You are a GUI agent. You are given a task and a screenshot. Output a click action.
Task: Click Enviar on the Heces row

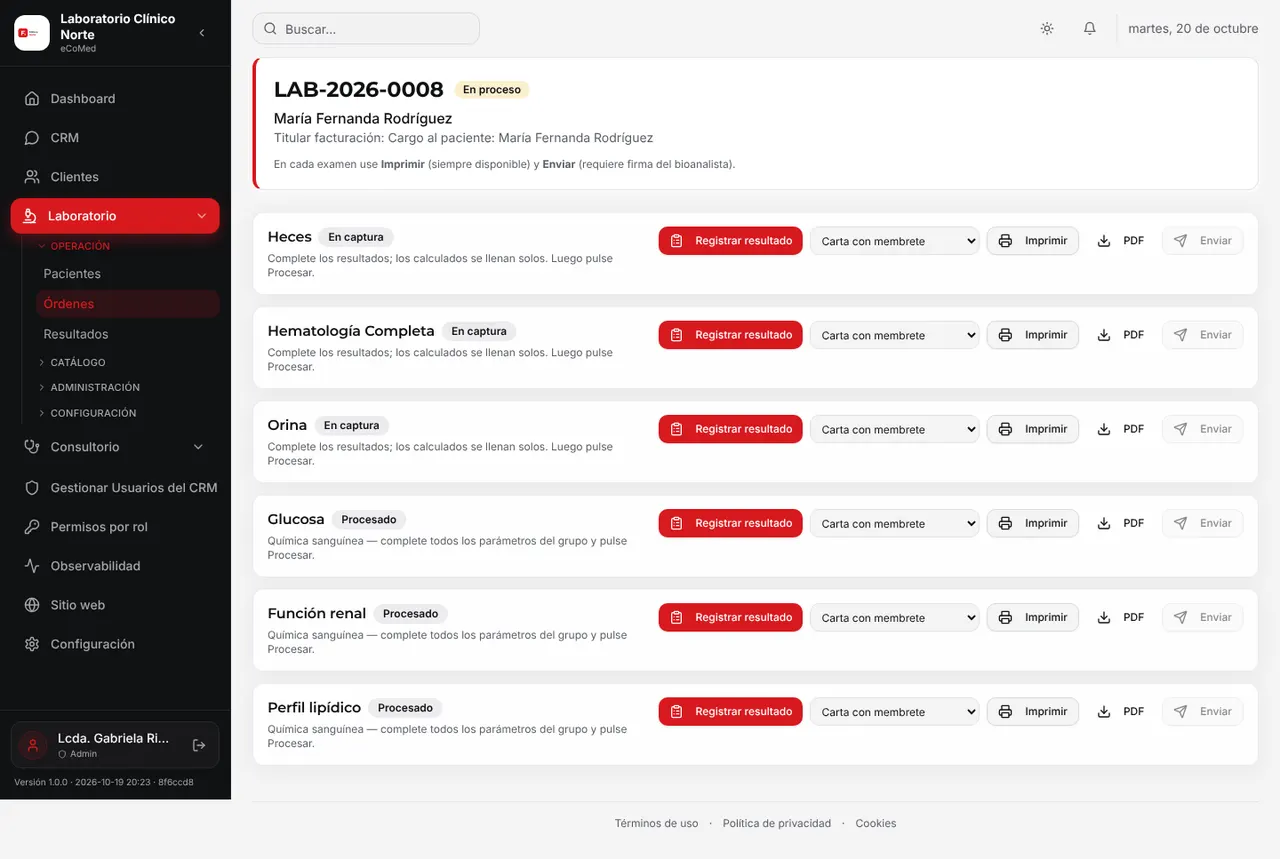(x=1203, y=241)
